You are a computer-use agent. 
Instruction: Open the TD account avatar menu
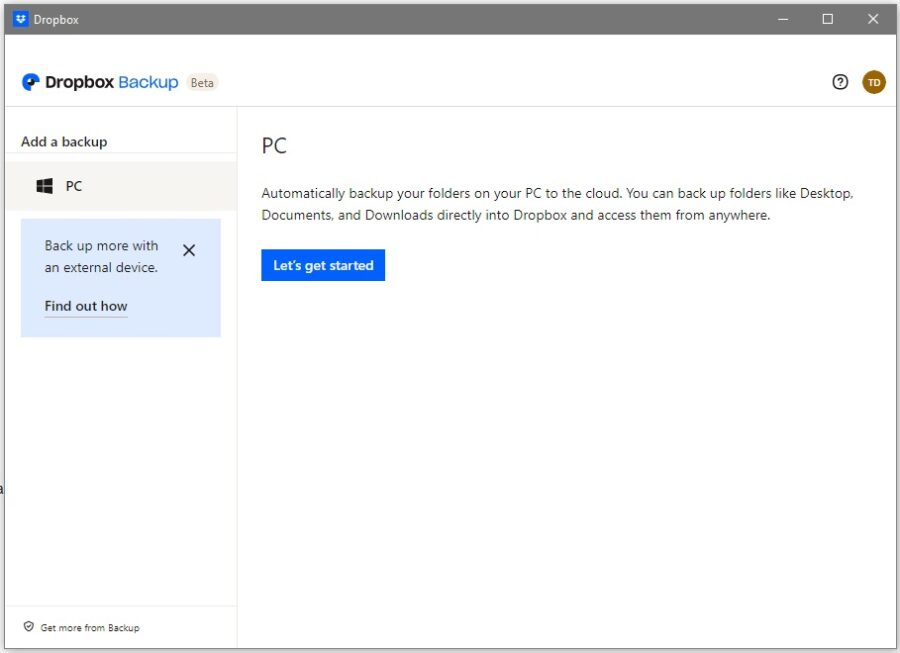(874, 82)
